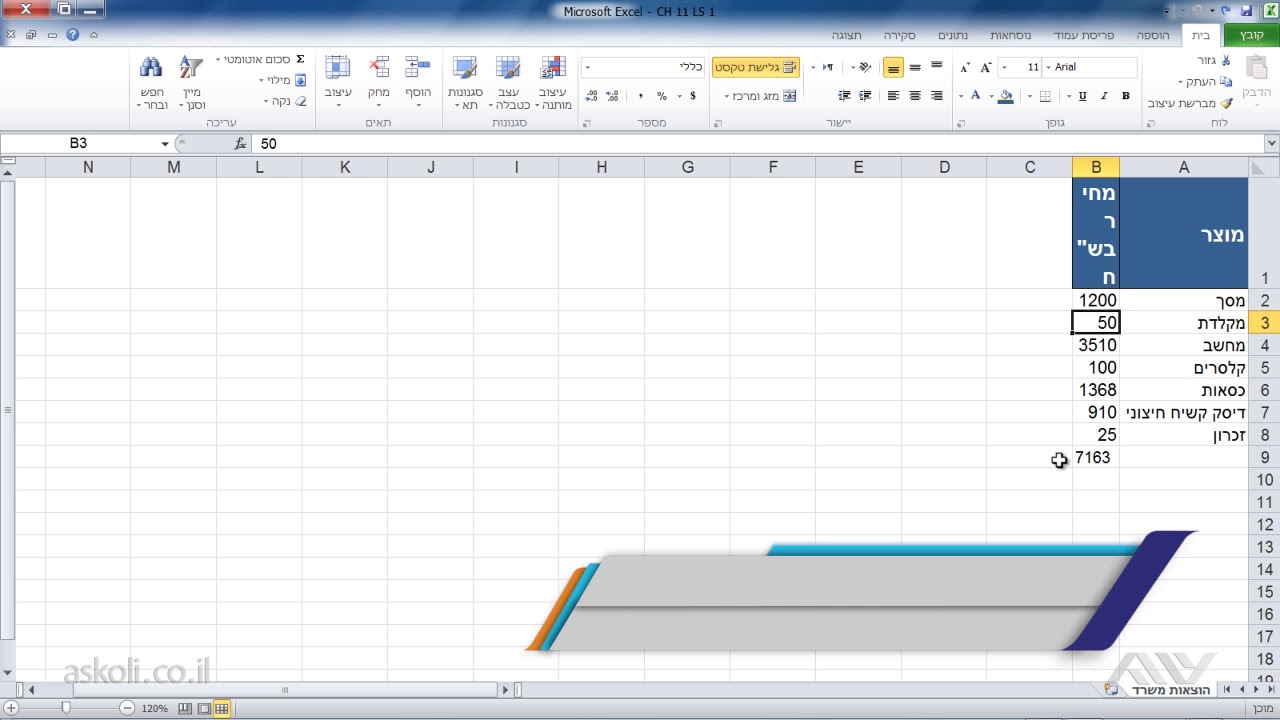Click the Decrease Indent icon
The height and width of the screenshot is (720, 1280).
[865, 96]
